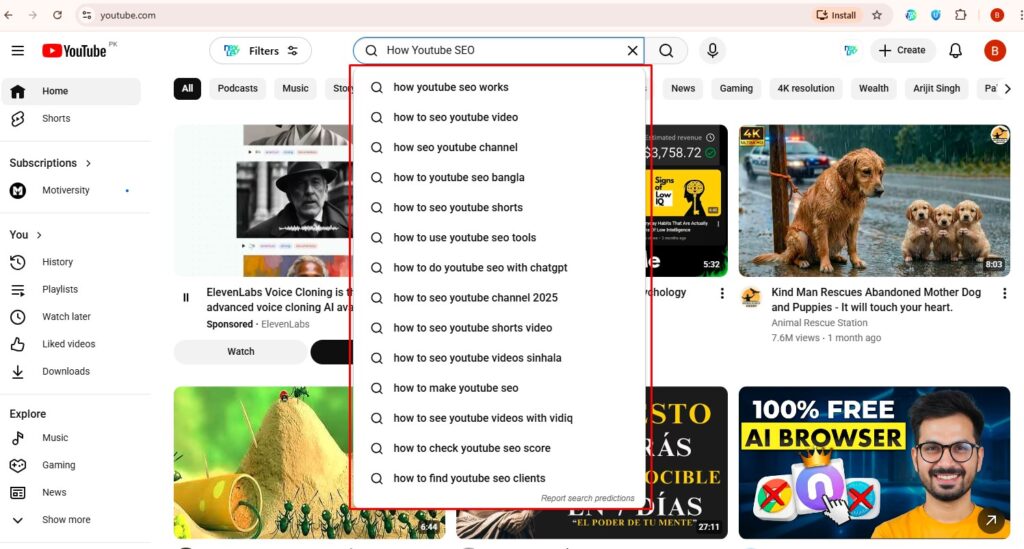The height and width of the screenshot is (549, 1024).
Task: Open the notifications bell
Action: click(x=955, y=50)
